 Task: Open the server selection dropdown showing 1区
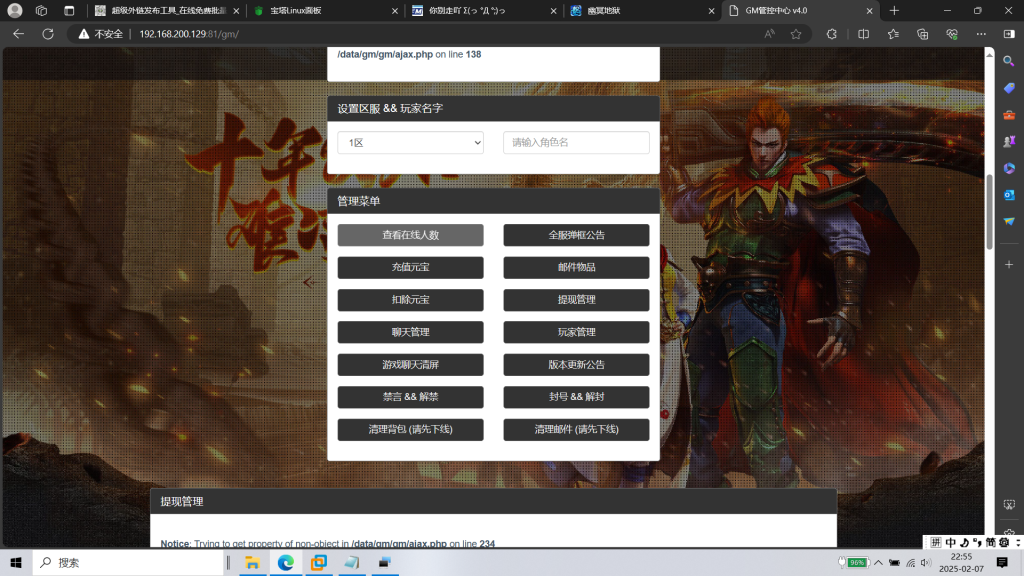click(x=410, y=142)
